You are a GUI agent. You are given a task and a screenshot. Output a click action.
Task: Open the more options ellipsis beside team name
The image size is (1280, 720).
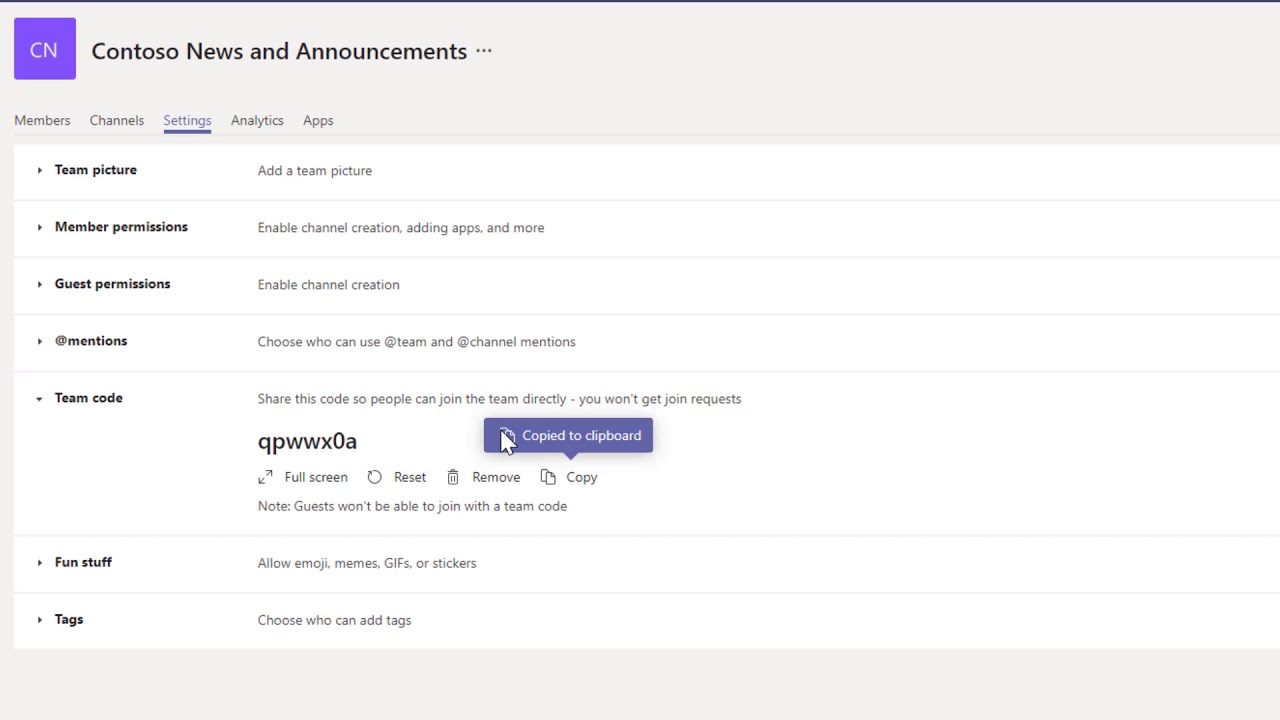pyautogui.click(x=484, y=51)
